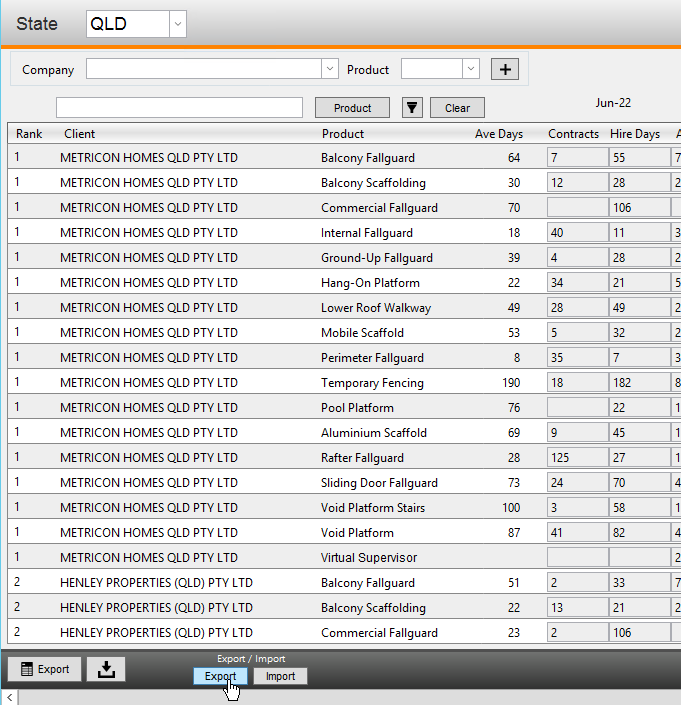Click the Client column header
The image size is (681, 705).
(x=79, y=134)
